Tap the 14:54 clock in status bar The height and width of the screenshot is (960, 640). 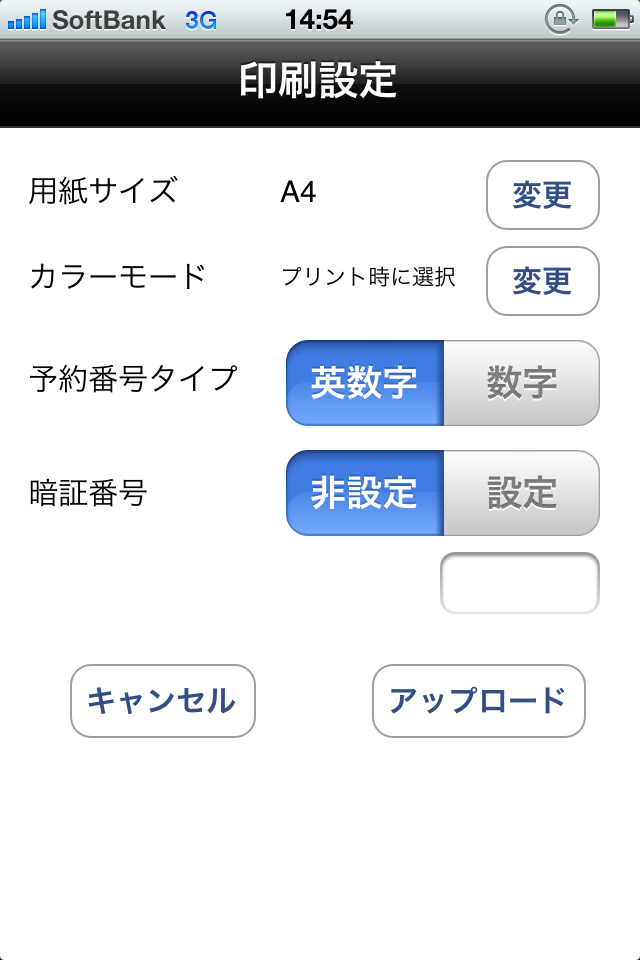[319, 19]
